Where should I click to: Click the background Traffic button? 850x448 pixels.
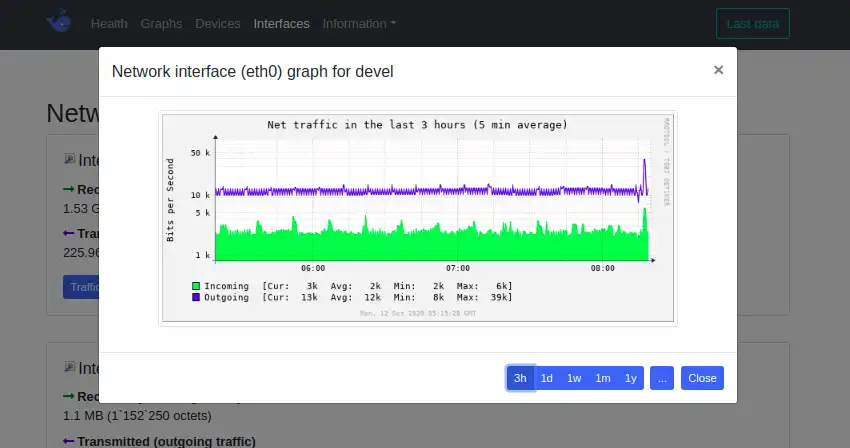tap(81, 287)
